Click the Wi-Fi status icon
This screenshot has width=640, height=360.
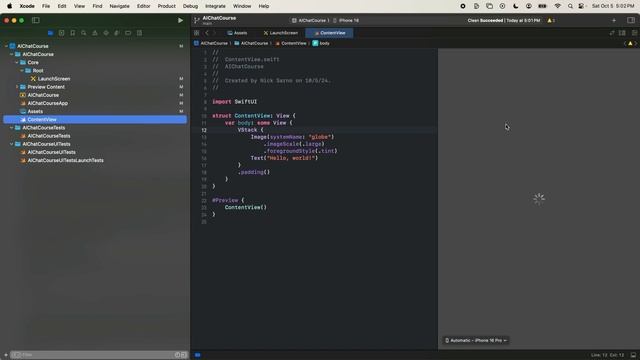coord(557,6)
